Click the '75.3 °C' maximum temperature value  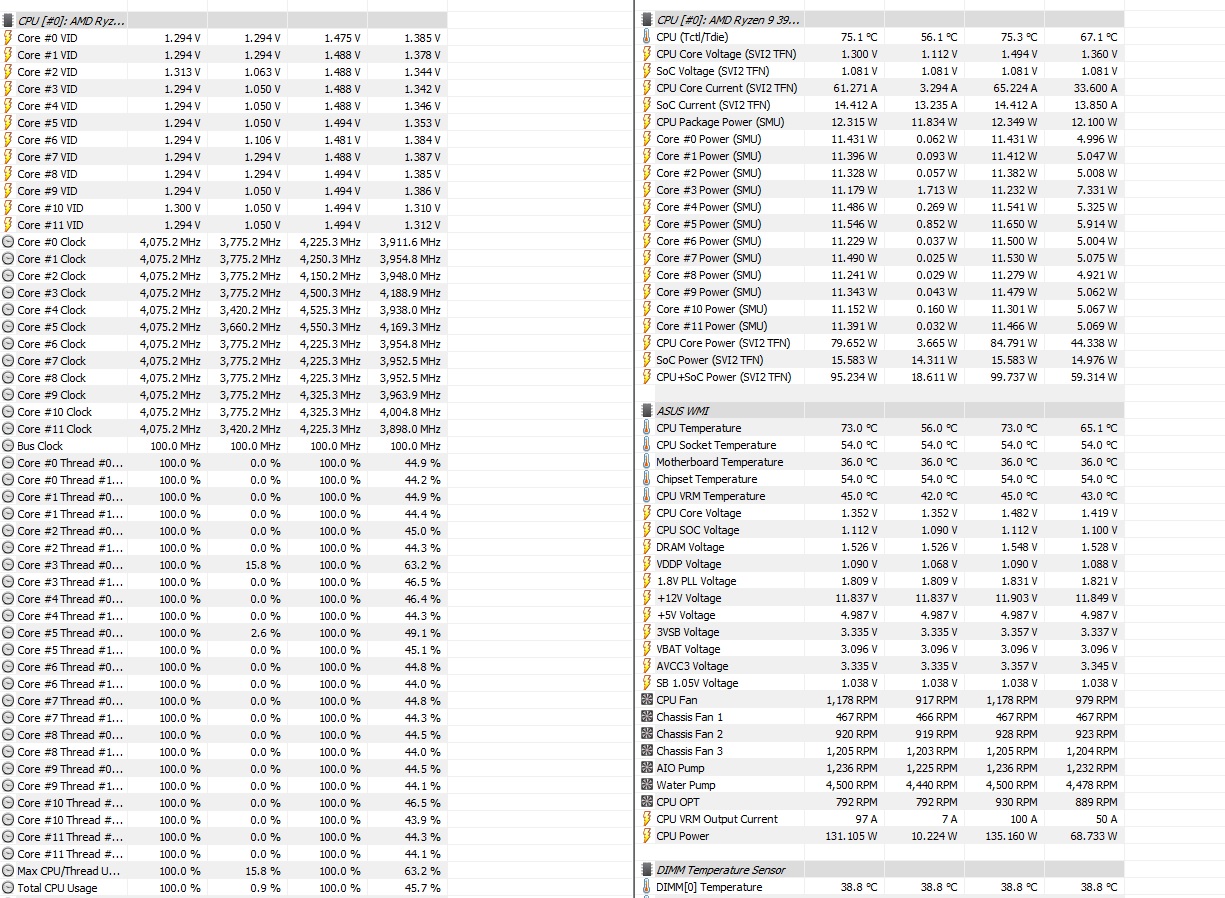[x=1019, y=36]
